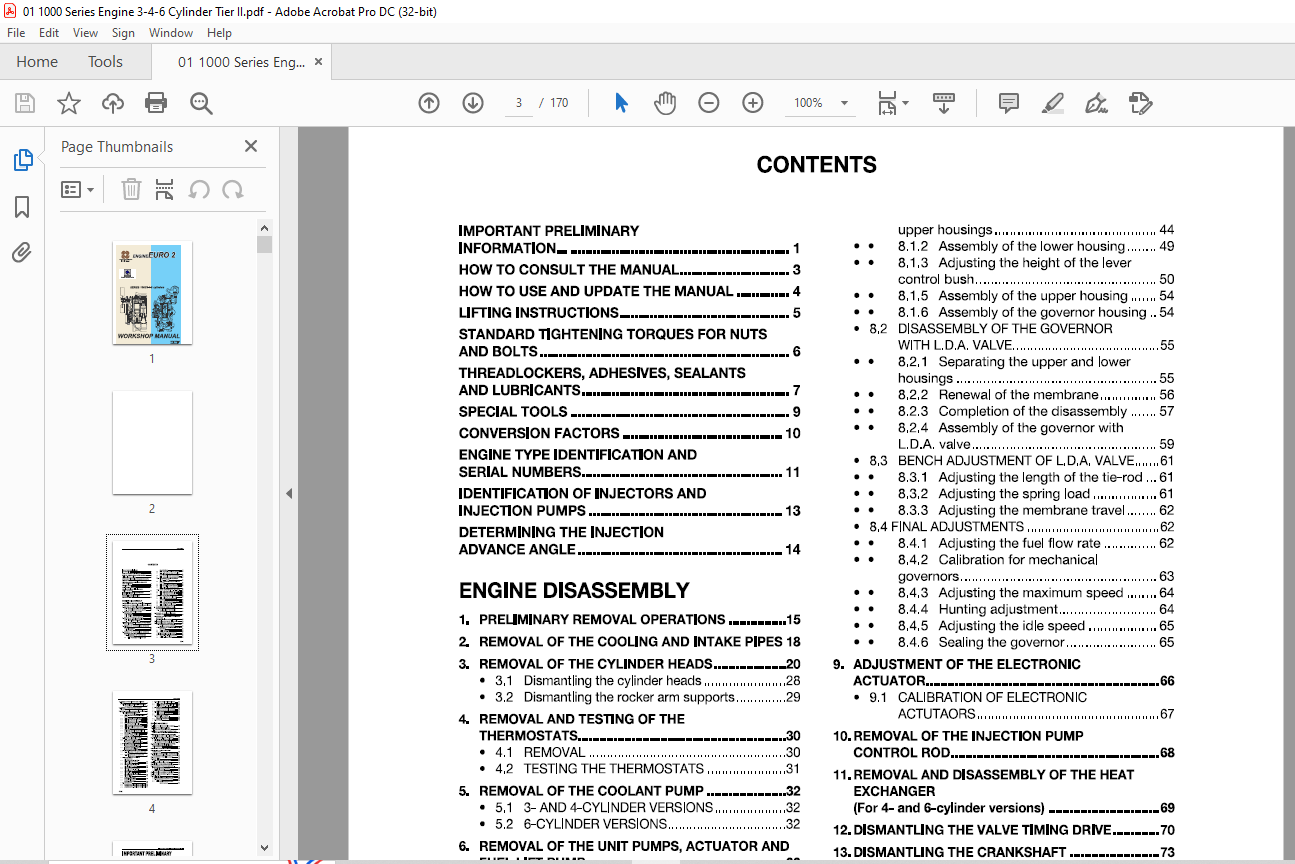1295x864 pixels.
Task: Close the 01 1000 Series Eng document tab
Action: pyautogui.click(x=318, y=62)
